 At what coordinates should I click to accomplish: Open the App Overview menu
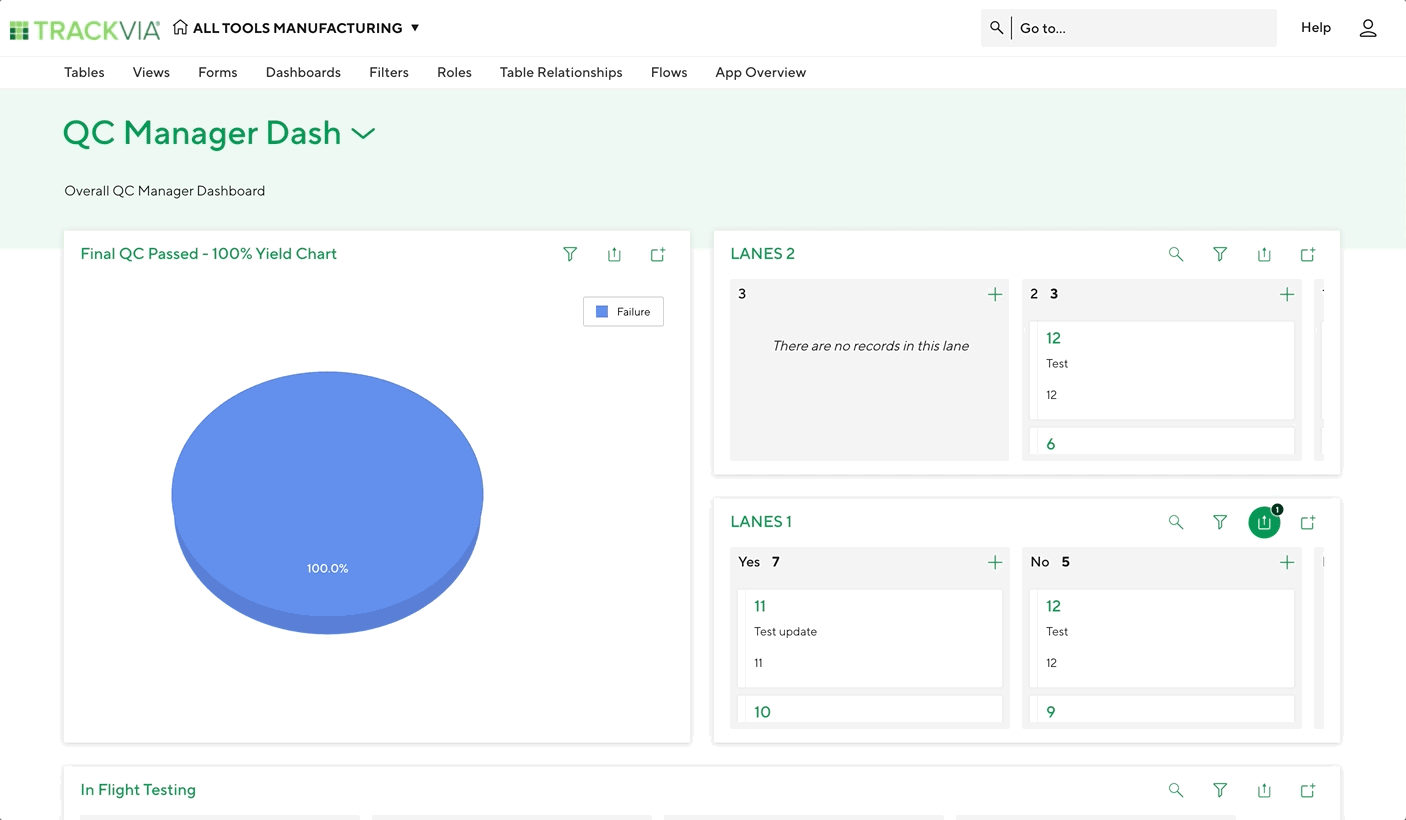click(760, 72)
